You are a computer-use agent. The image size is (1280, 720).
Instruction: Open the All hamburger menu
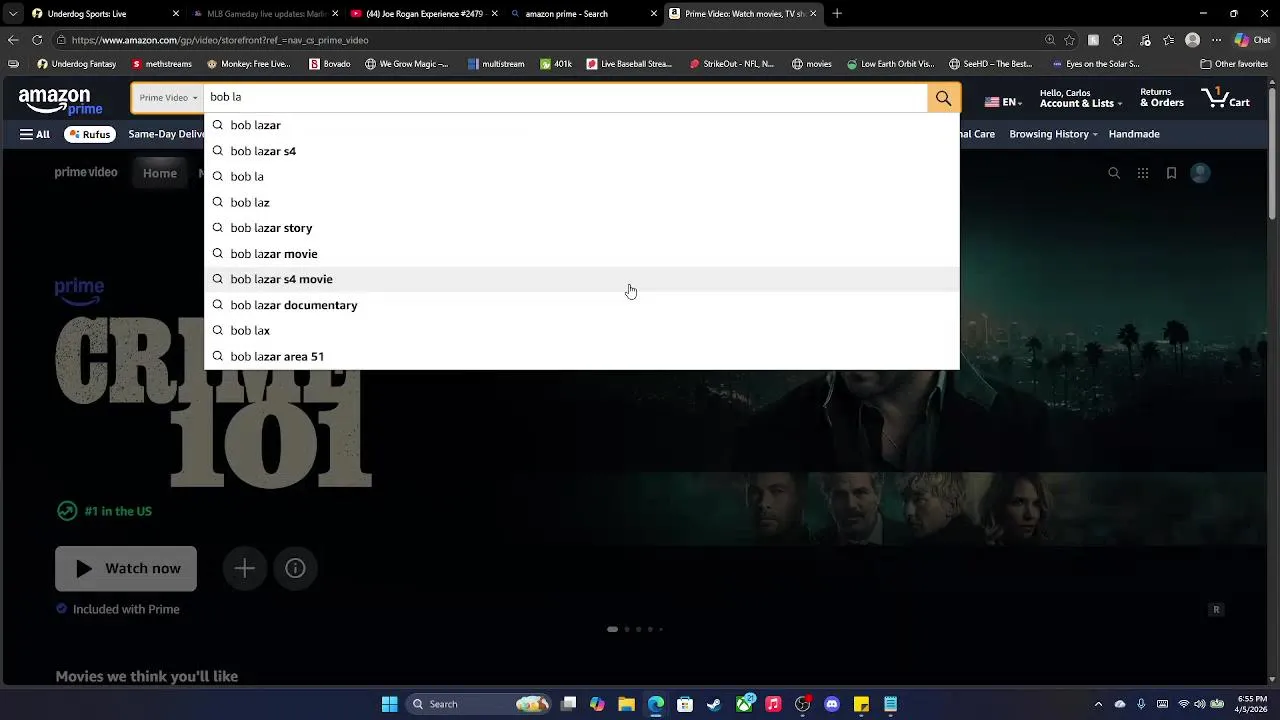tap(35, 134)
